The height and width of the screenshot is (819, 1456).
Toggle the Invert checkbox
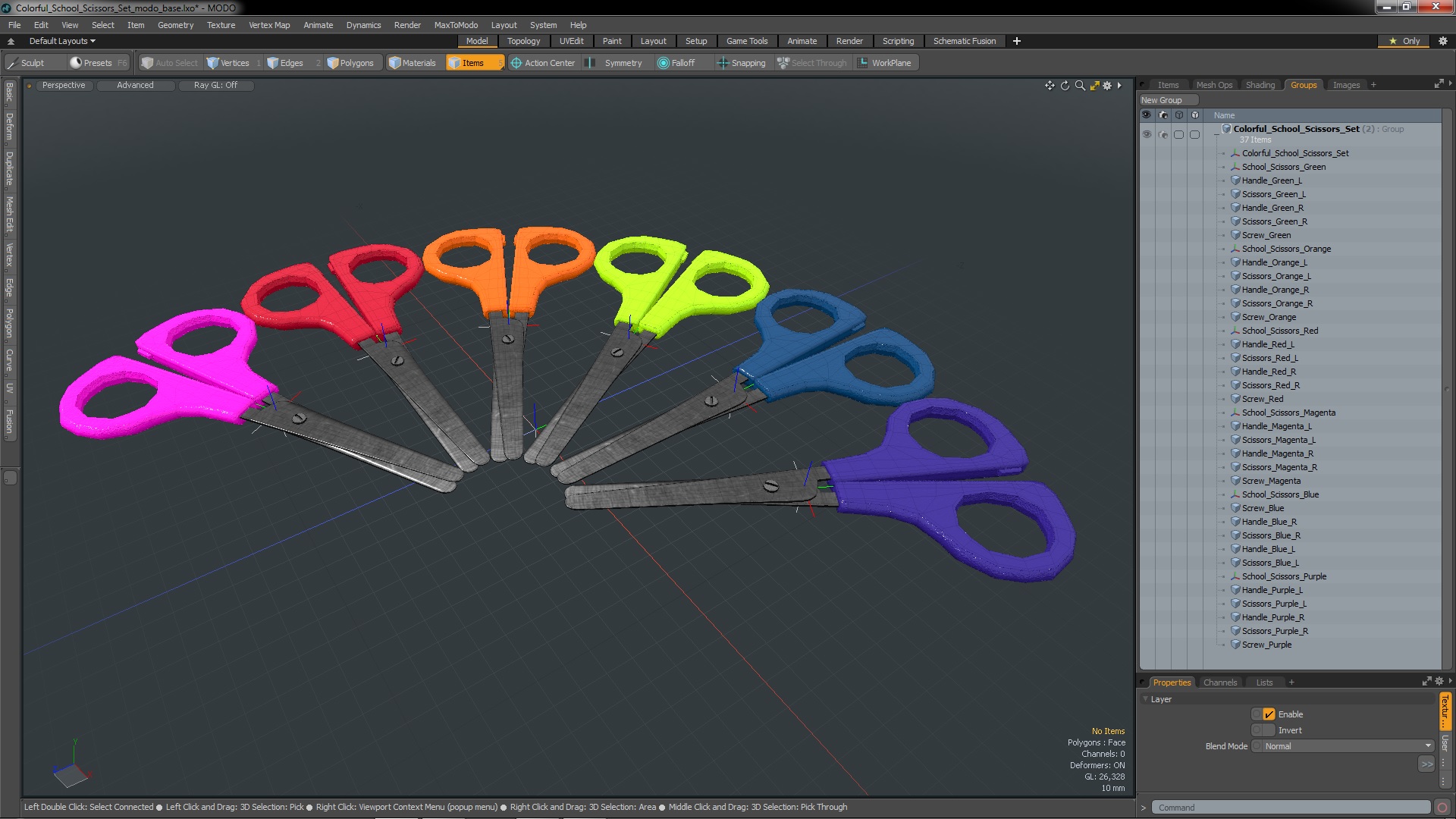click(x=1269, y=730)
